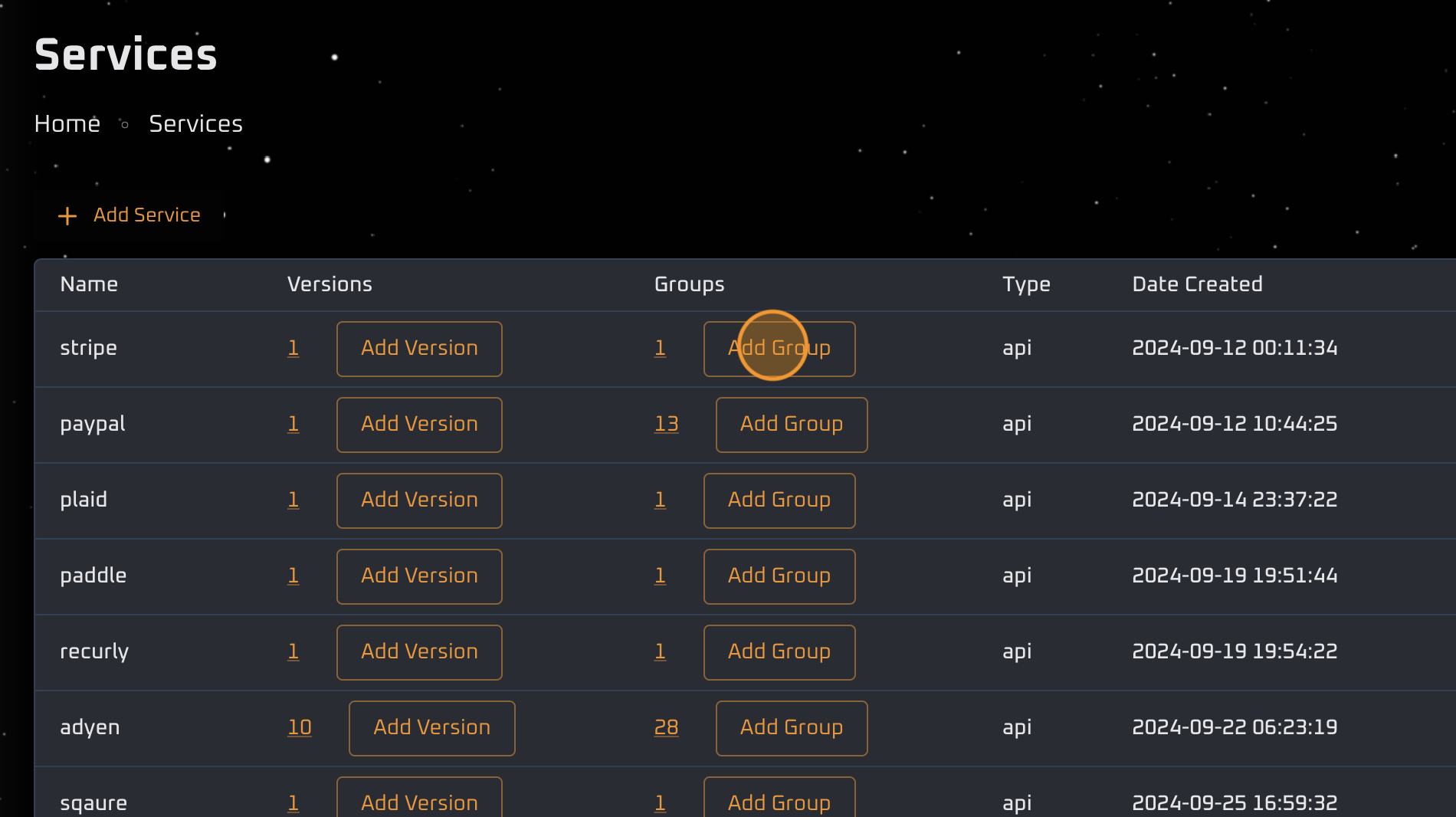Click the Name column header

(x=89, y=284)
